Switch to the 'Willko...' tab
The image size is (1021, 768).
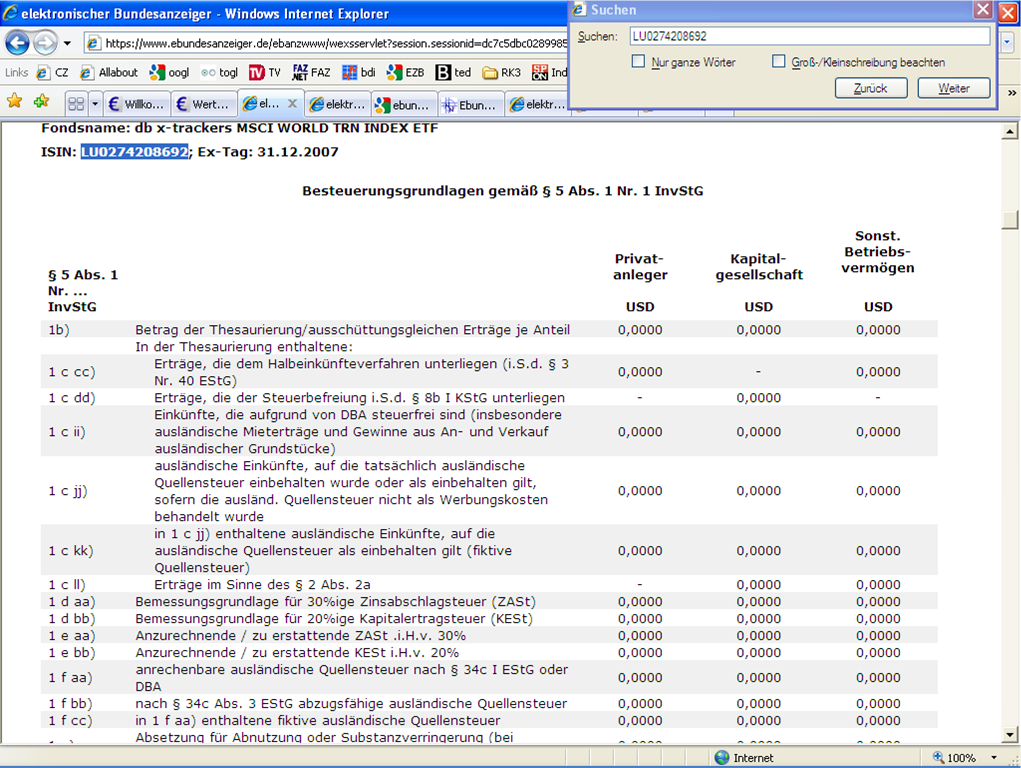[136, 104]
